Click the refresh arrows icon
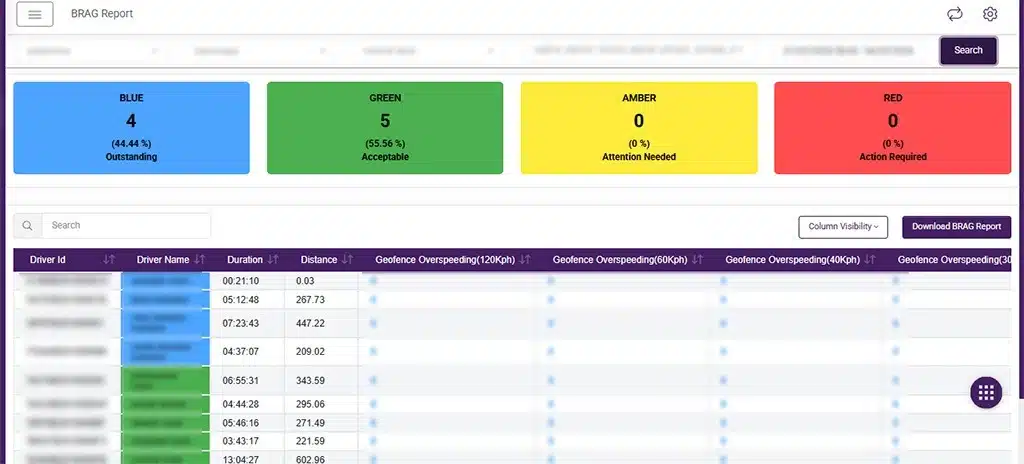 (x=955, y=14)
